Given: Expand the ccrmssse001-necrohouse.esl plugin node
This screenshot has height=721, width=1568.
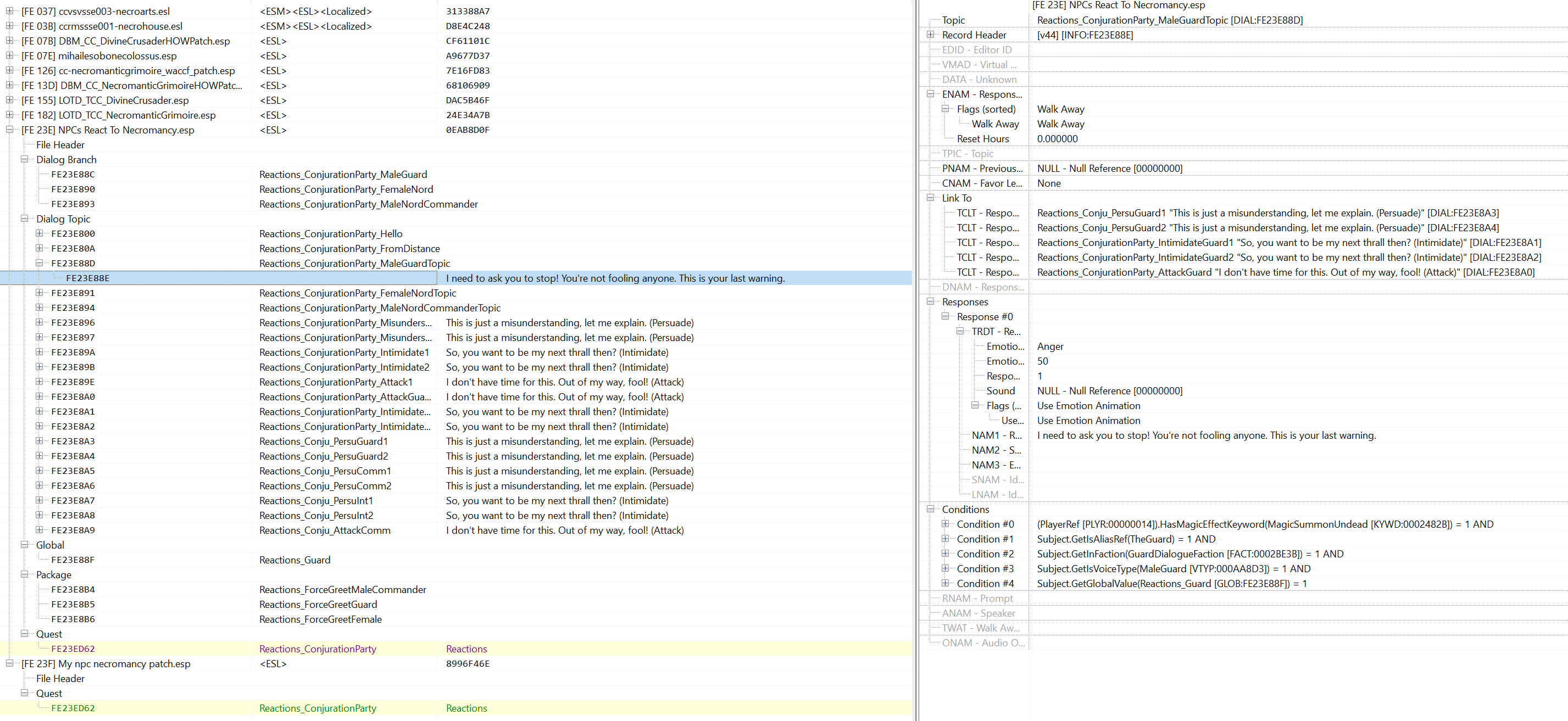Looking at the screenshot, I should tap(9, 26).
